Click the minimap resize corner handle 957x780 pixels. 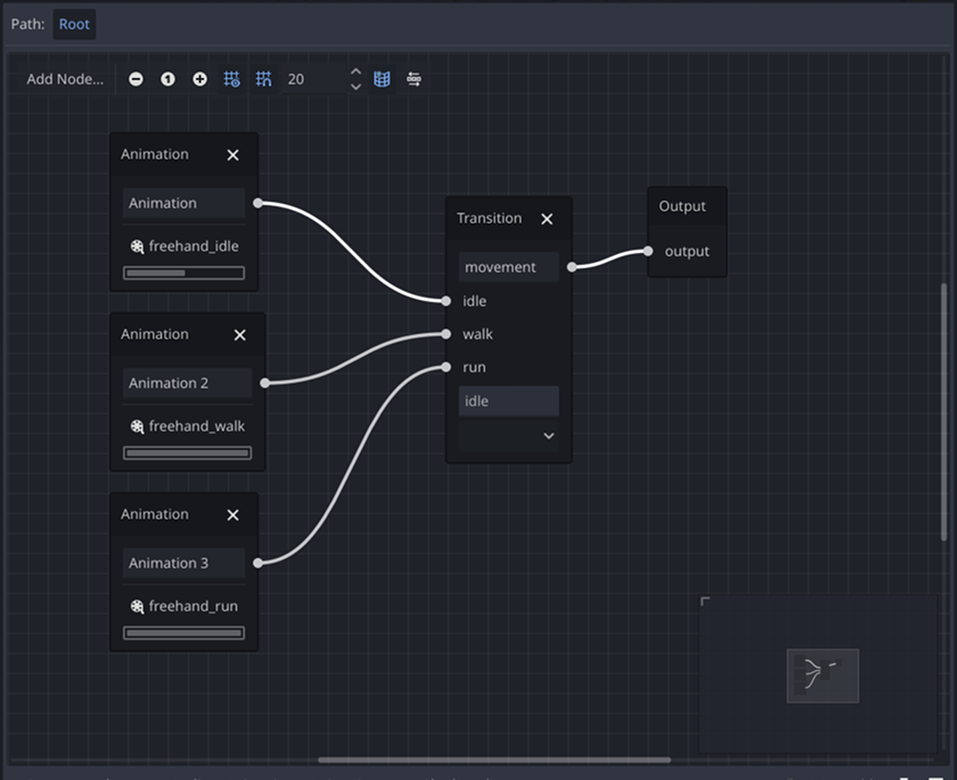(705, 602)
